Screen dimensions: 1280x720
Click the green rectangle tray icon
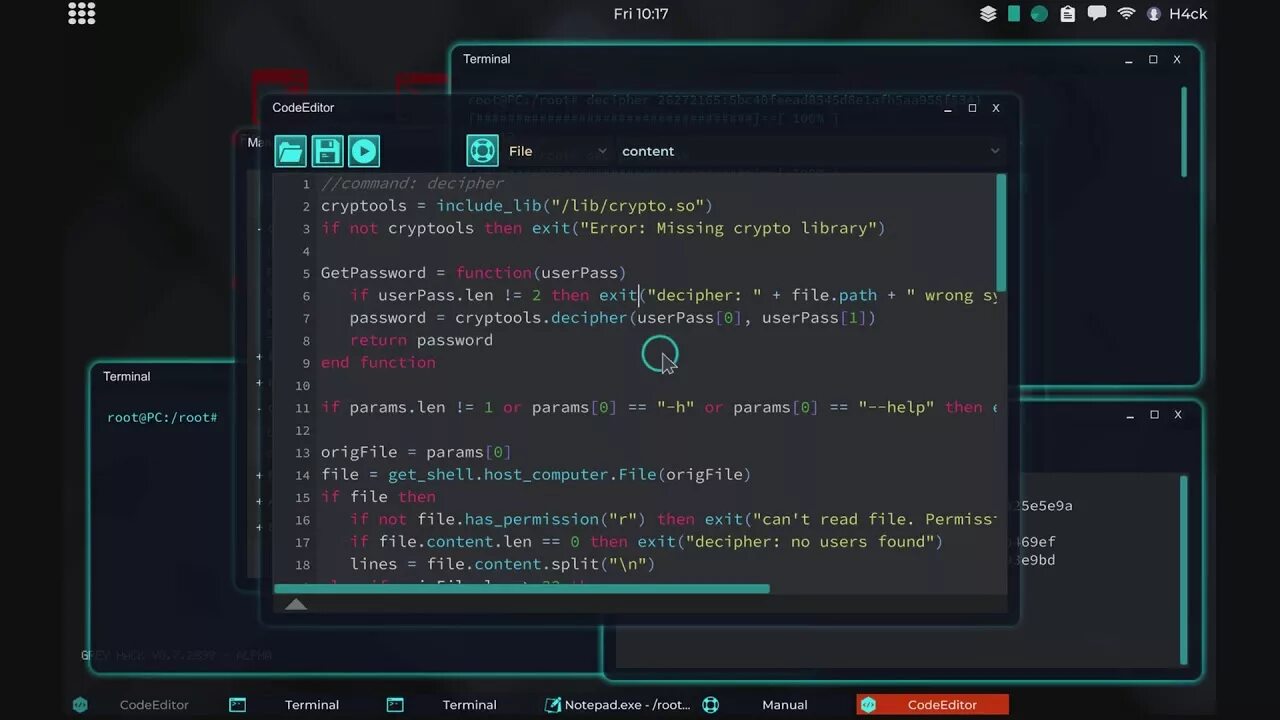(x=1014, y=14)
